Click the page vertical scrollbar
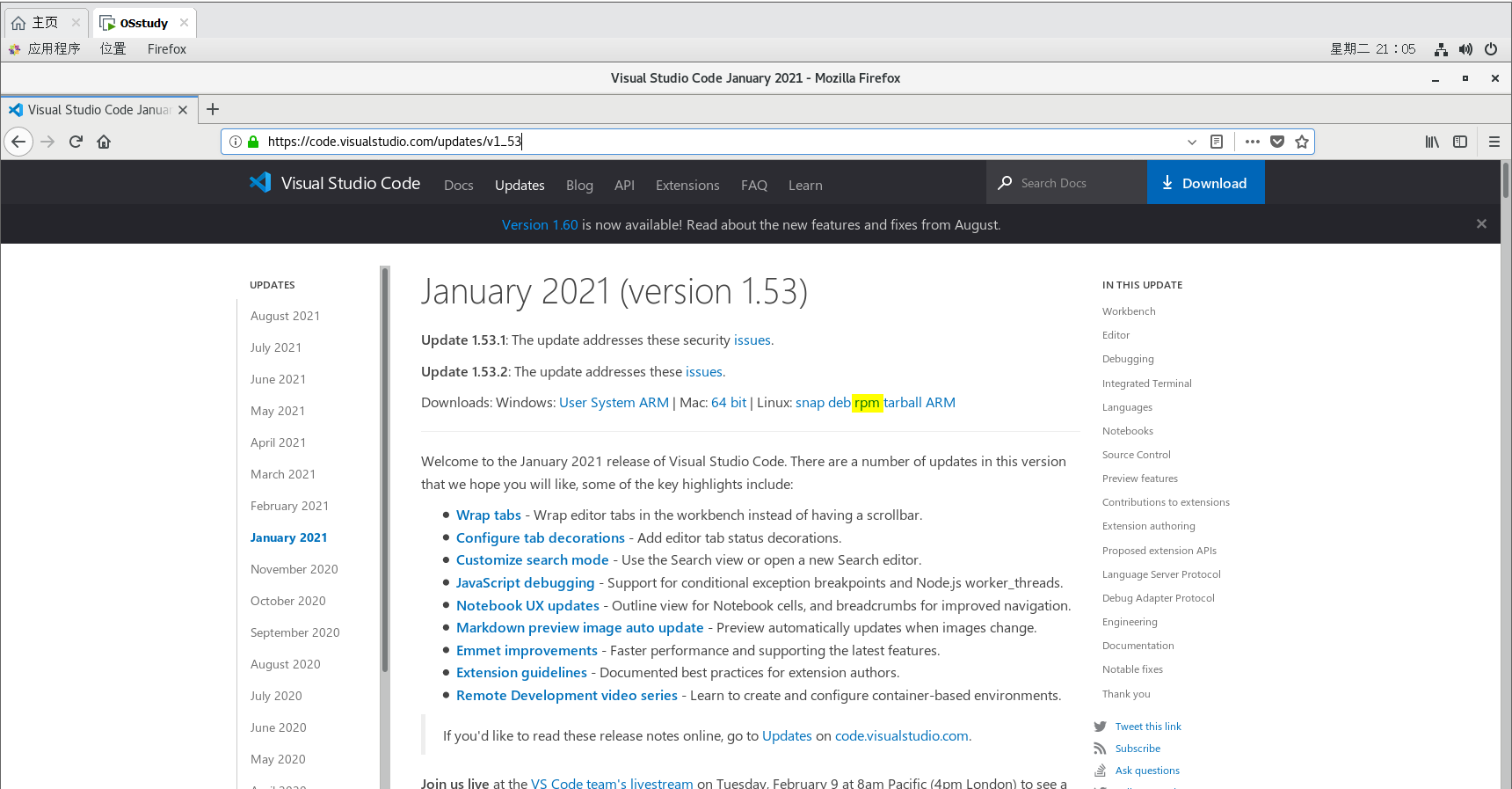This screenshot has height=789, width=1512. (1505, 180)
